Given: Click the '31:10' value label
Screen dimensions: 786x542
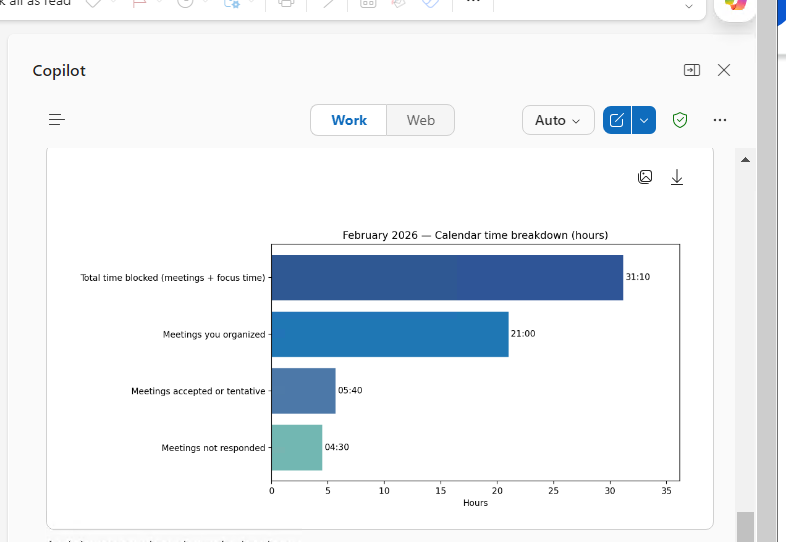Looking at the screenshot, I should coord(638,277).
